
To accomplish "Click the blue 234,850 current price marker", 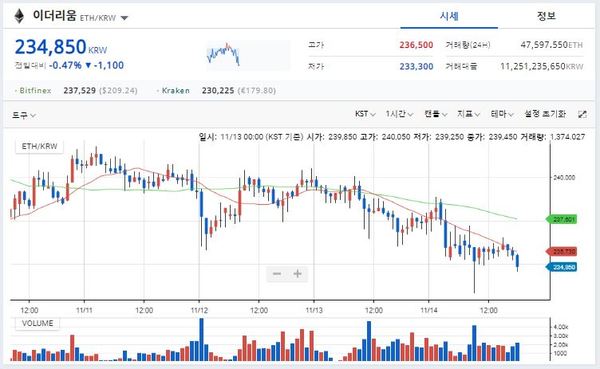I will (561, 267).
